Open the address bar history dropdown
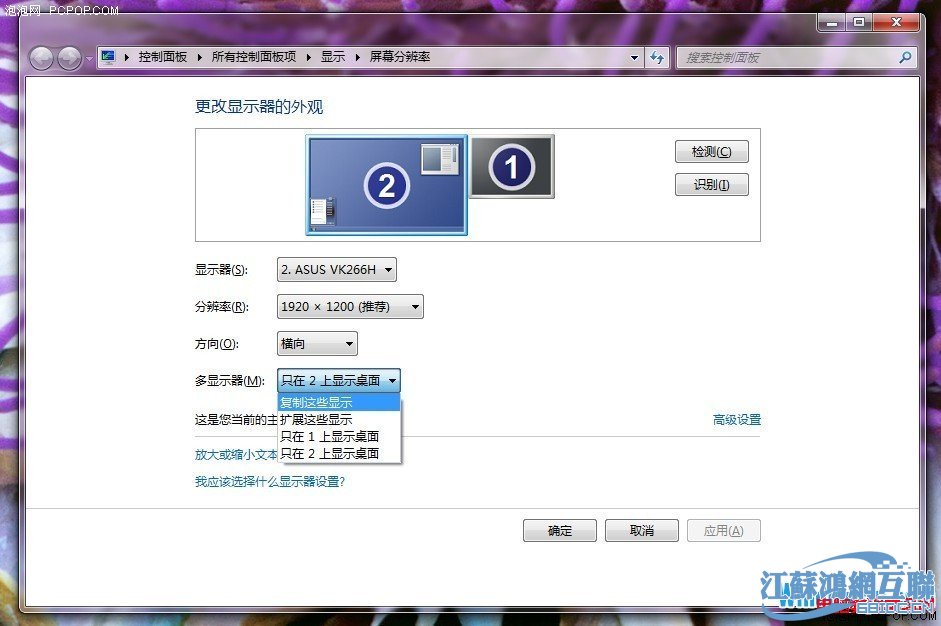 (x=634, y=58)
